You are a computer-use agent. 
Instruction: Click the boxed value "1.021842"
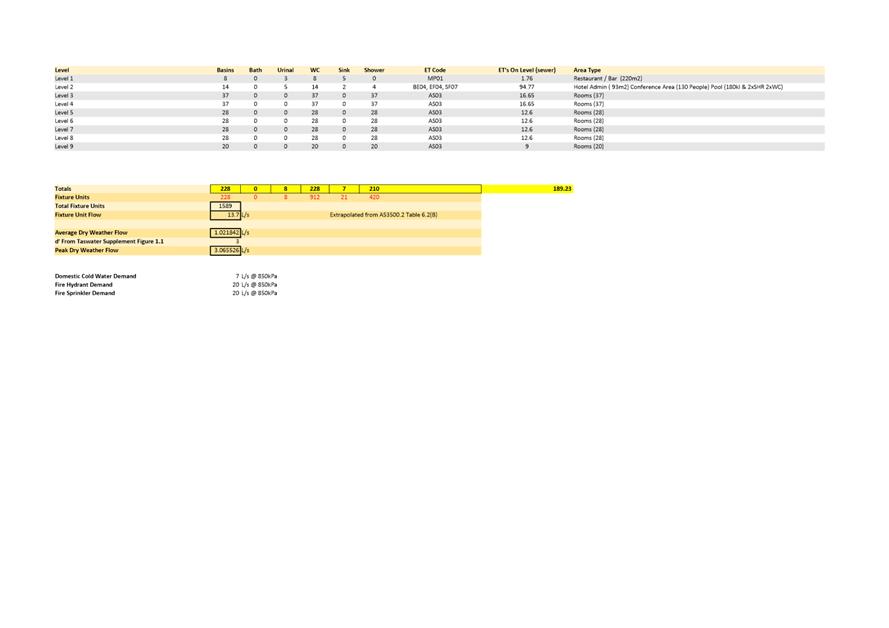pyautogui.click(x=225, y=232)
